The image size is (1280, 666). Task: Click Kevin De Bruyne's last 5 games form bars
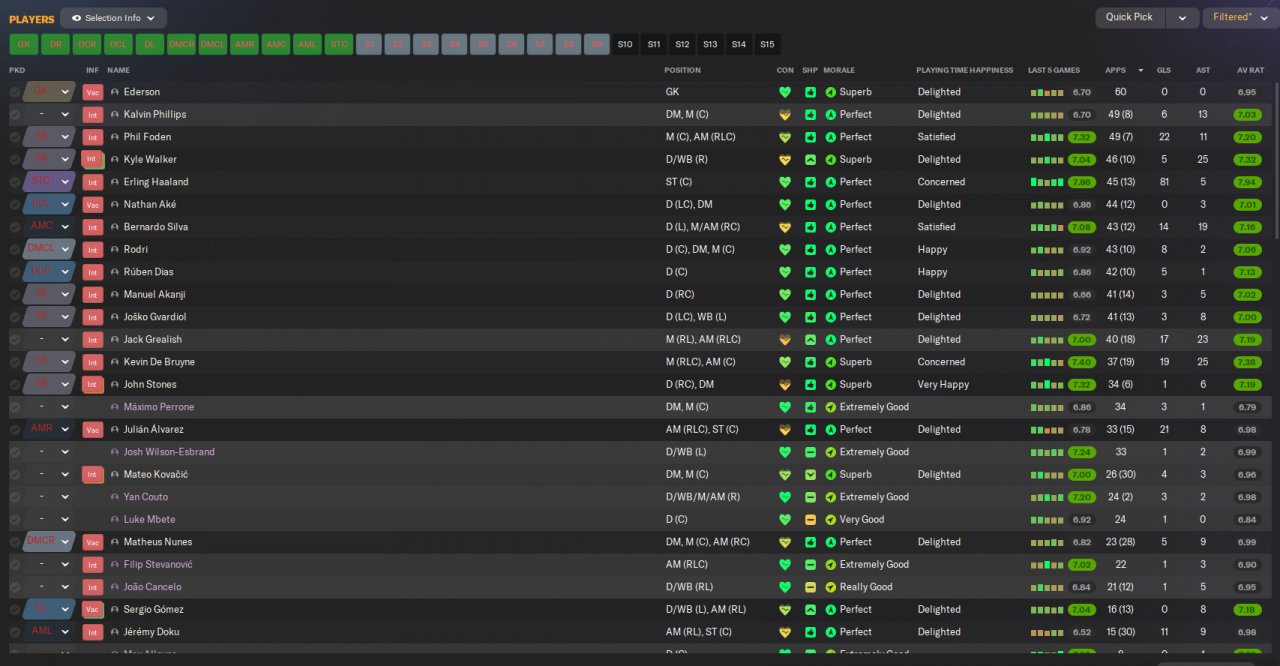tap(1047, 363)
